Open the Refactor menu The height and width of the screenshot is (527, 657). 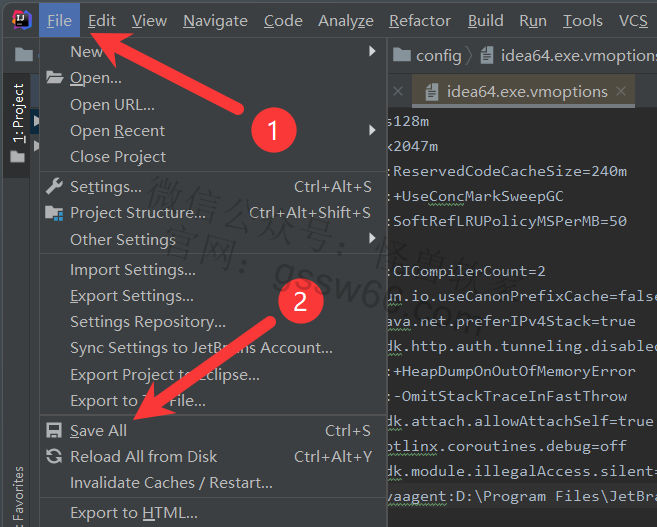pyautogui.click(x=419, y=20)
